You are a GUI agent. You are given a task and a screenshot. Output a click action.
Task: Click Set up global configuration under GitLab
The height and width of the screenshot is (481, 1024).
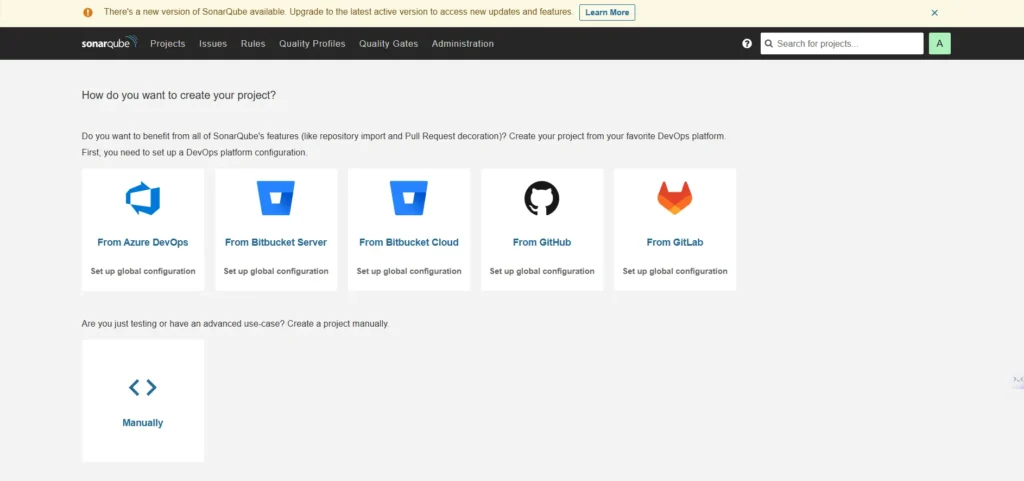tap(674, 271)
